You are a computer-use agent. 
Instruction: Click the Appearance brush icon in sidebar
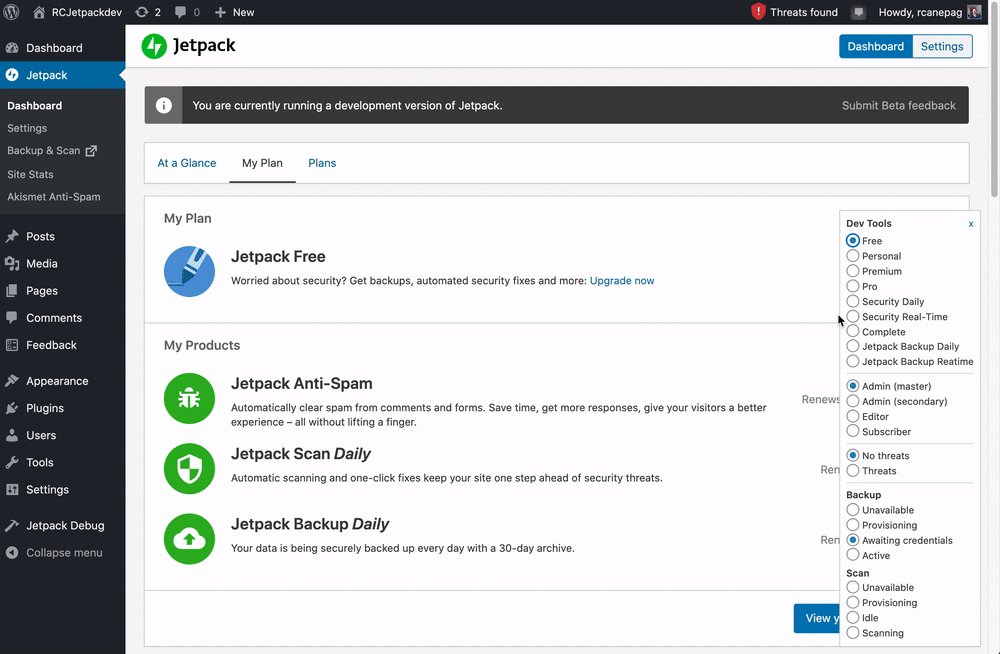12,381
